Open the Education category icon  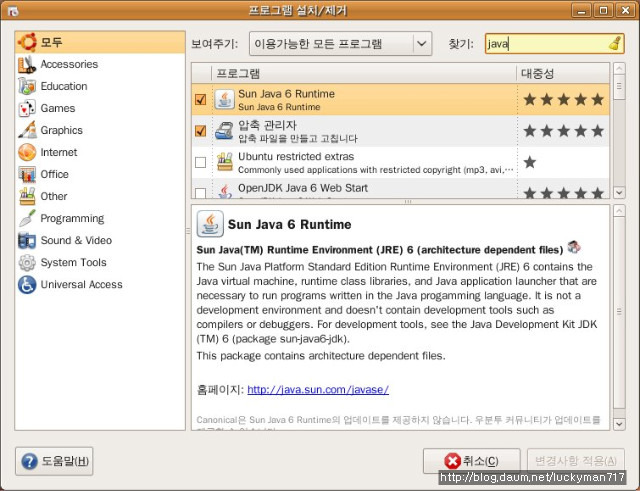click(x=27, y=86)
